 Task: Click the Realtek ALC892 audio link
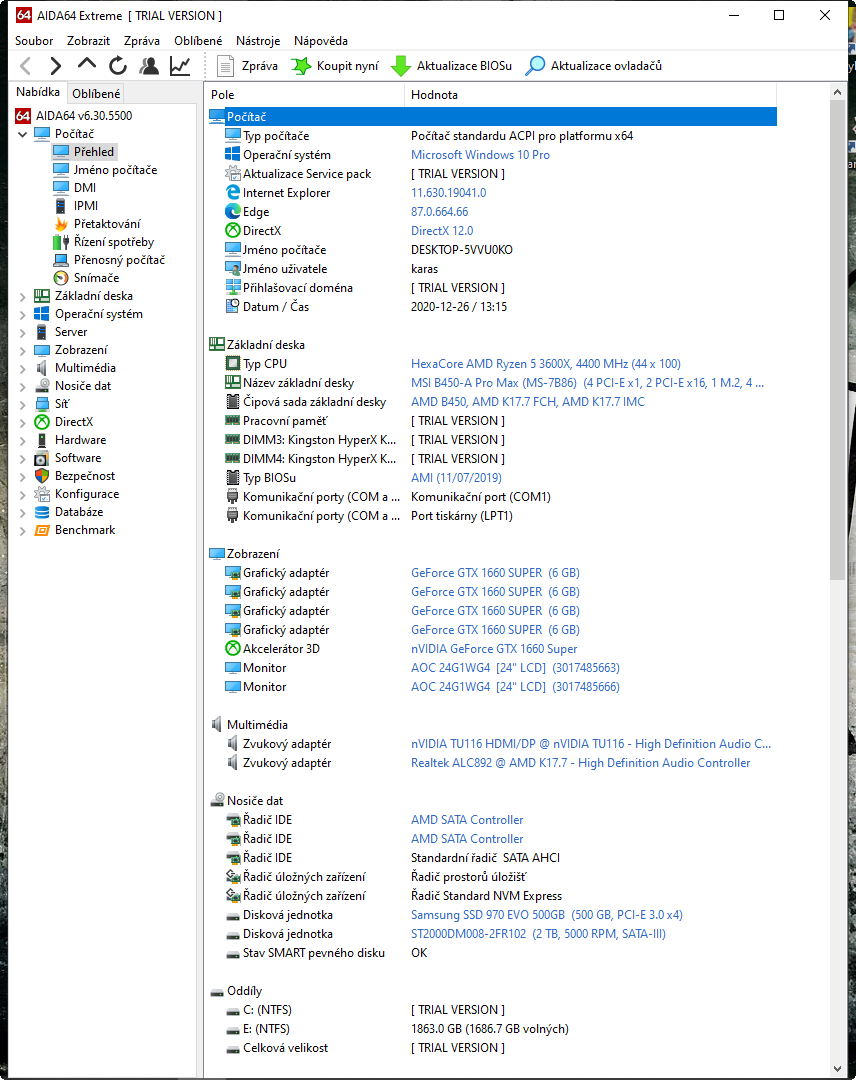click(x=581, y=763)
